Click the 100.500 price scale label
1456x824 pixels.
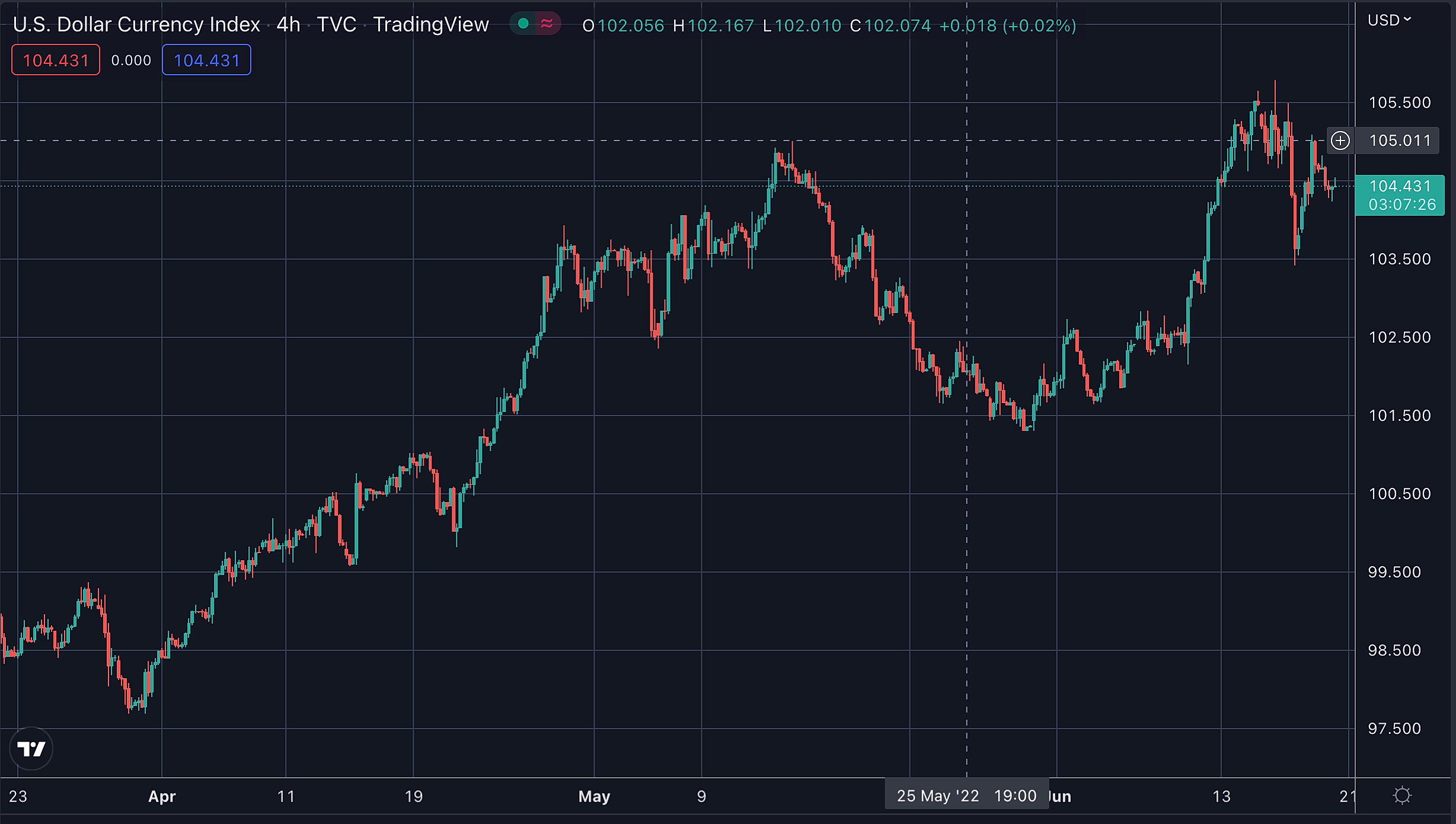[x=1399, y=494]
